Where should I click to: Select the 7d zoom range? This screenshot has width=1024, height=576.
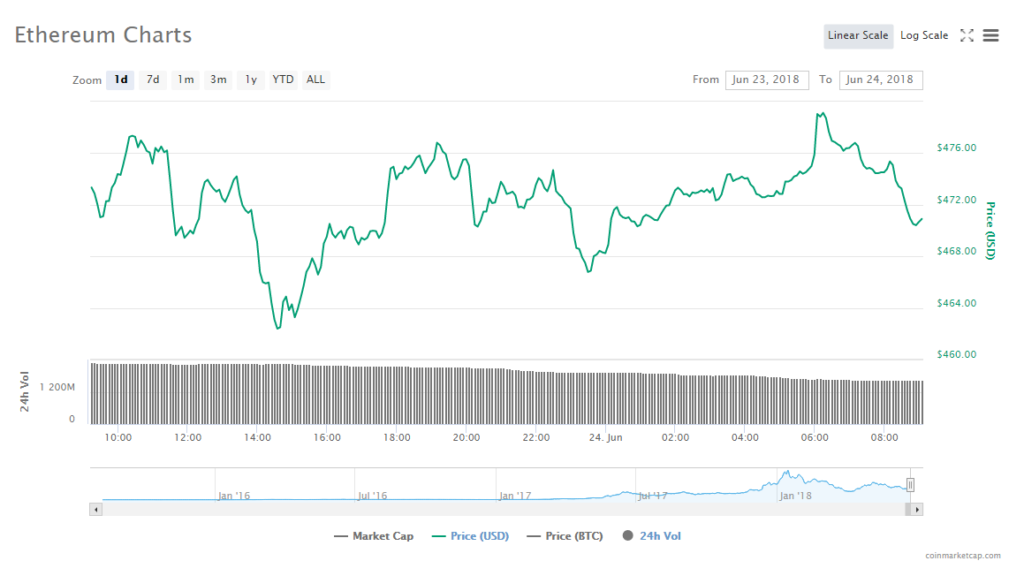point(153,80)
